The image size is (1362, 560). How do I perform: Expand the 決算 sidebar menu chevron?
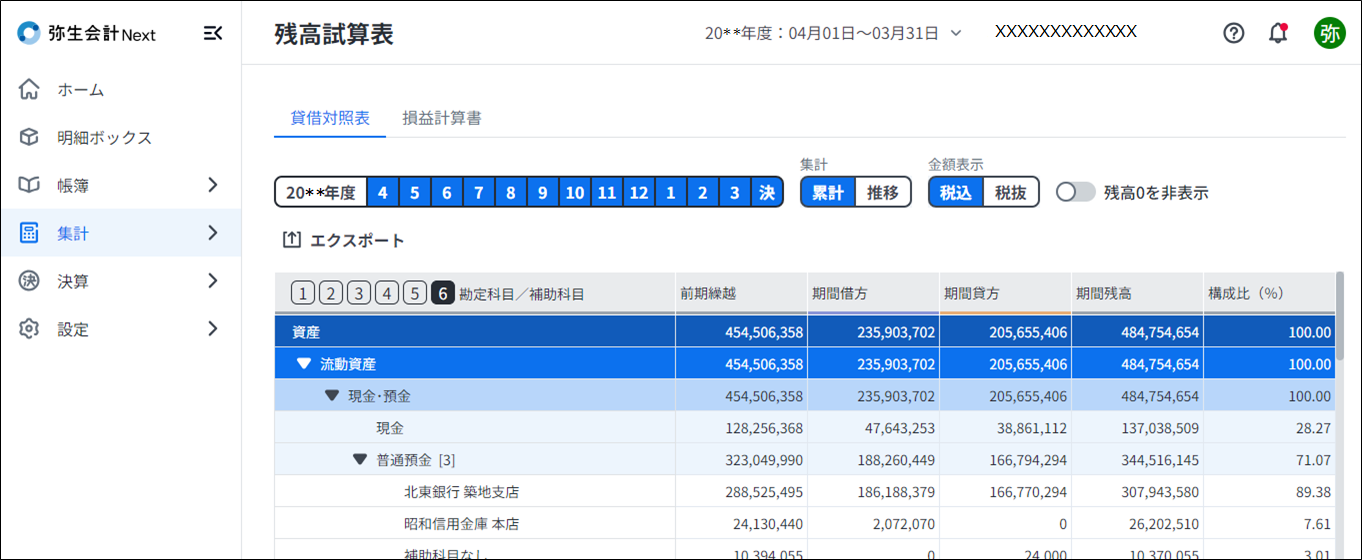212,281
